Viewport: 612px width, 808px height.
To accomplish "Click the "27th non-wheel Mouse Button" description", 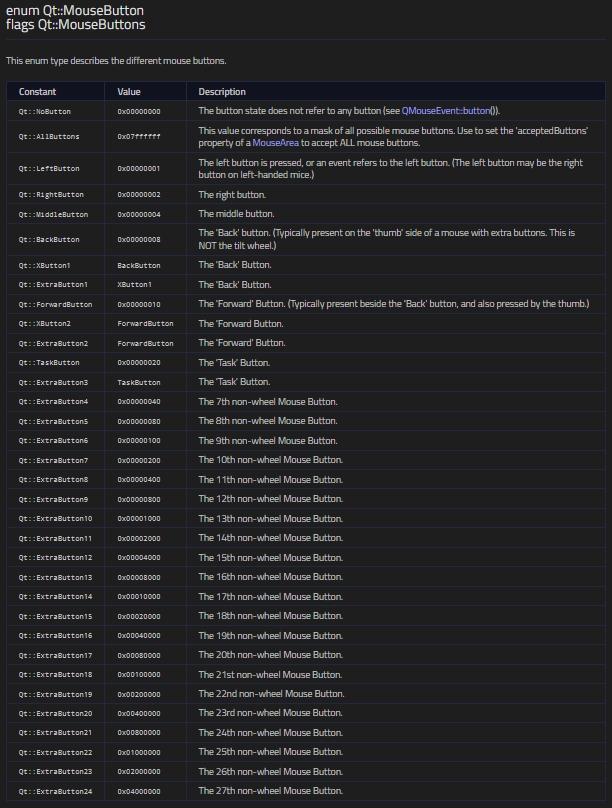I will click(x=270, y=792).
